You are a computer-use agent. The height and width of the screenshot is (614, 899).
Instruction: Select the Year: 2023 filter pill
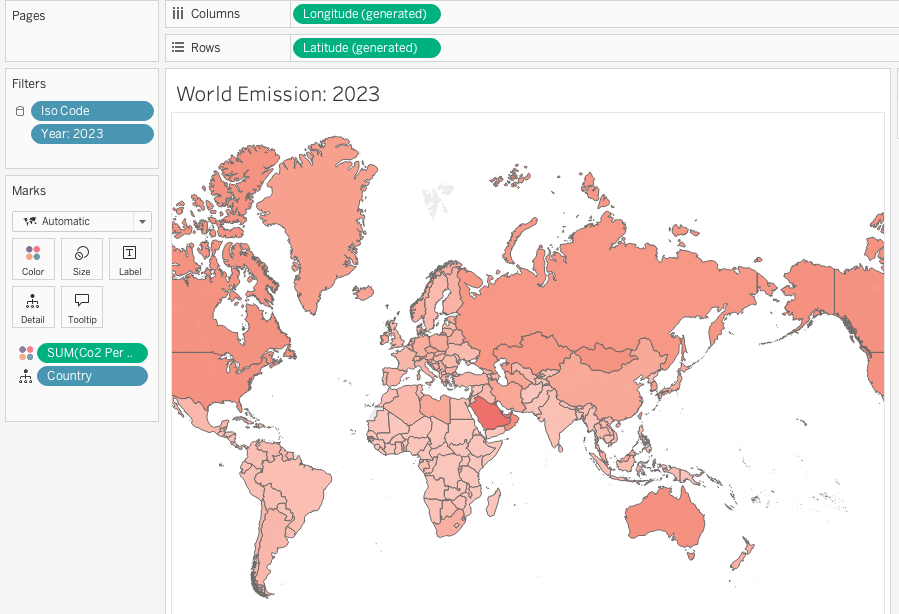point(92,134)
